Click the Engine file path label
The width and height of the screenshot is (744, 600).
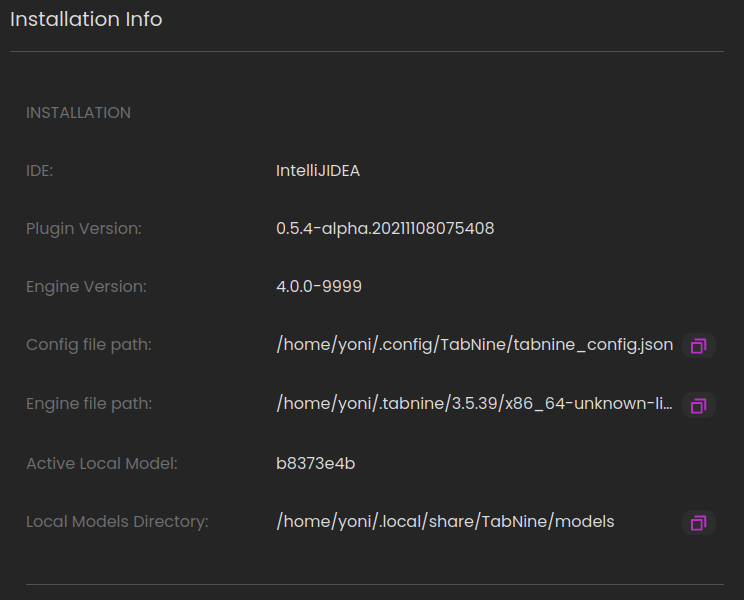click(89, 404)
